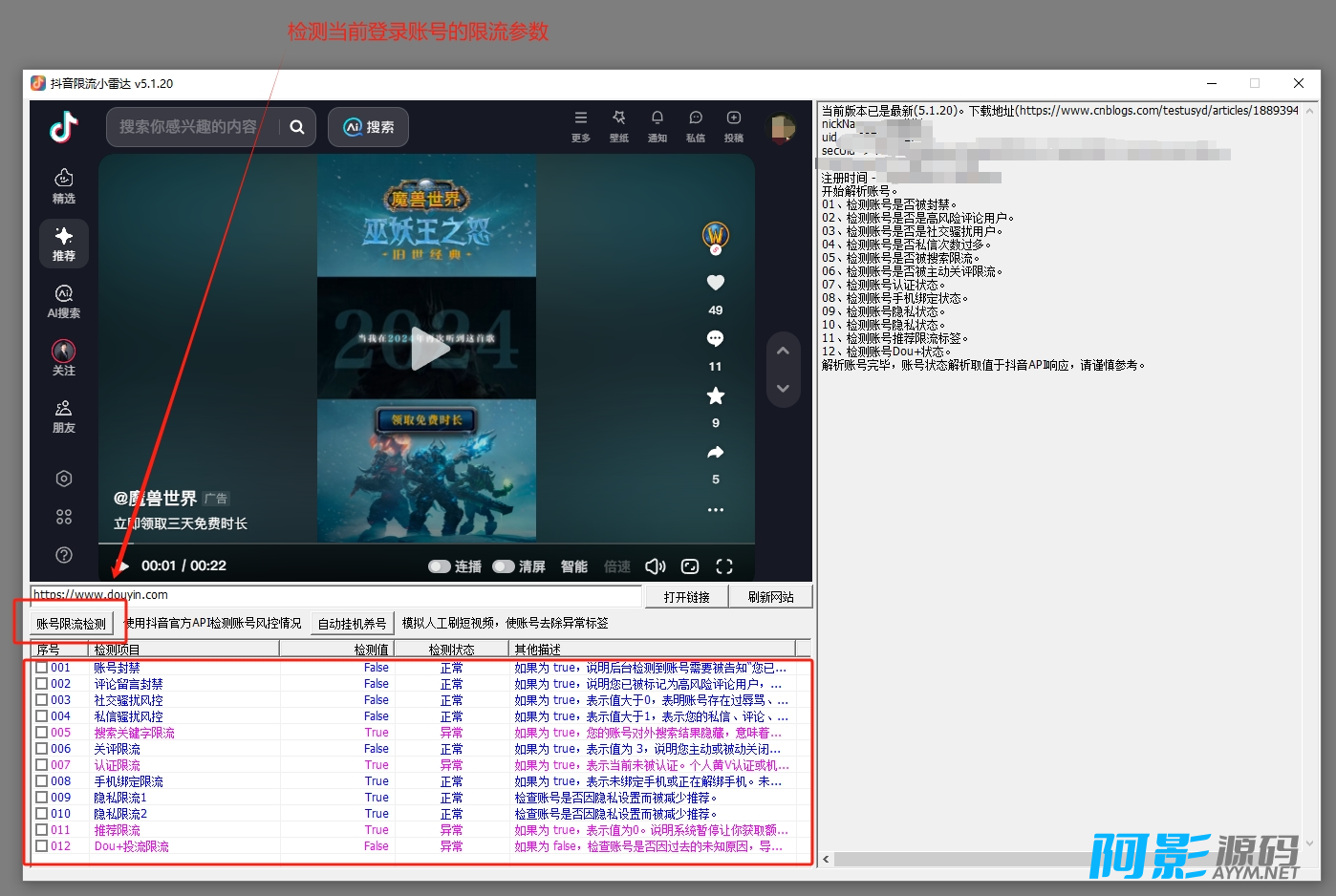Select the 推荐限流 row text
Image resolution: width=1336 pixels, height=896 pixels.
point(118,830)
